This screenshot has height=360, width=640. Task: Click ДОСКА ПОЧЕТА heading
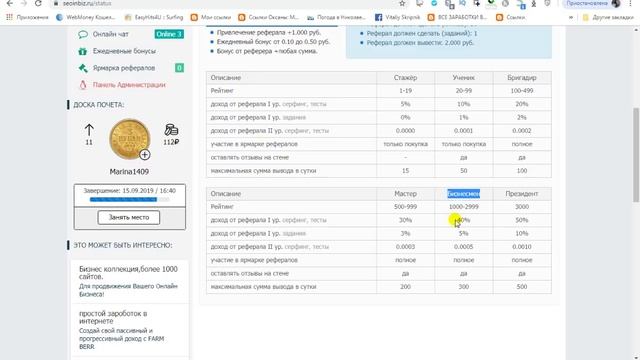coord(99,105)
